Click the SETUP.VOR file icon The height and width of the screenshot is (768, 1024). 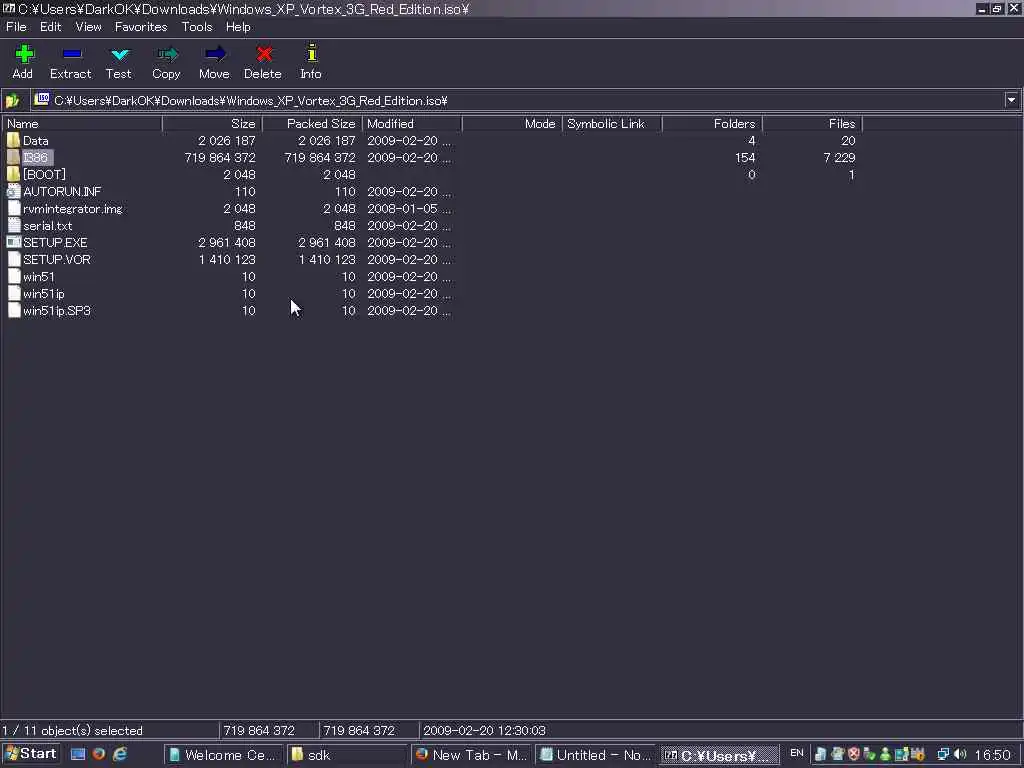(x=13, y=259)
